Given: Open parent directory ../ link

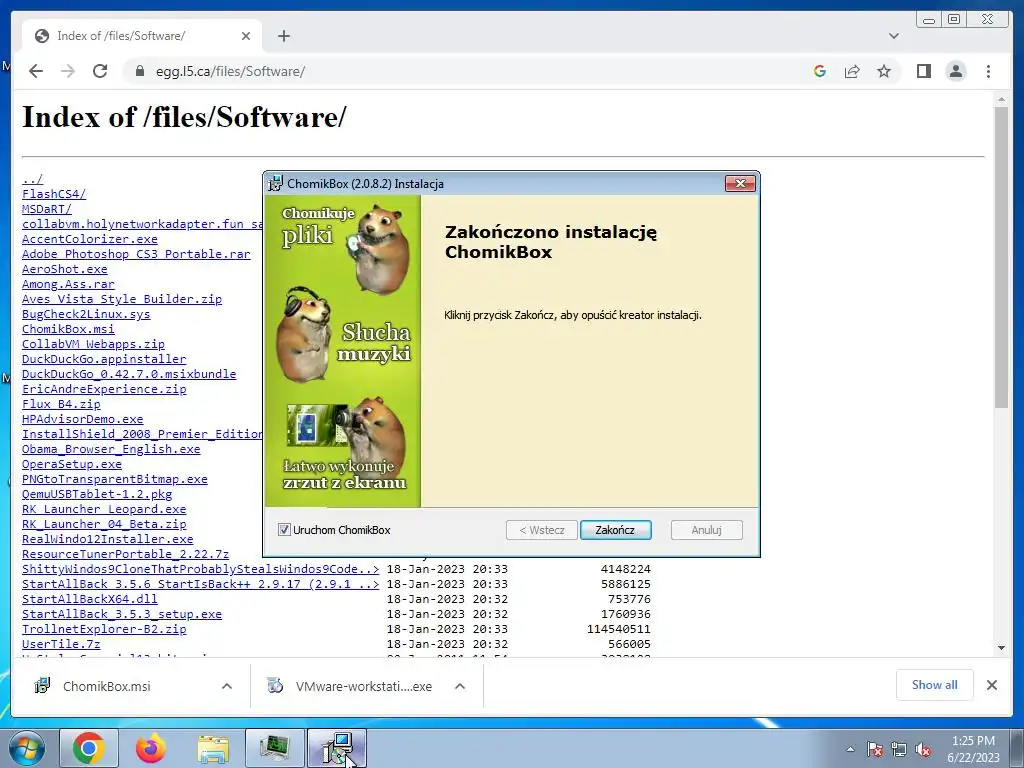Looking at the screenshot, I should pyautogui.click(x=32, y=179).
